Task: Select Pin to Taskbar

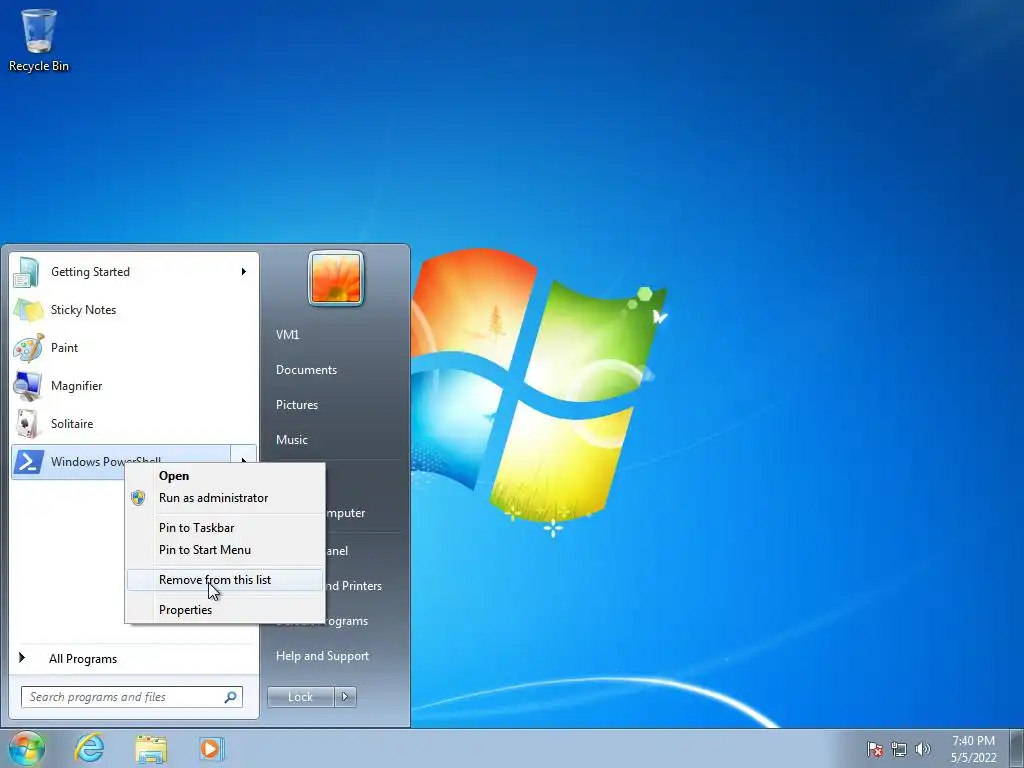Action: point(225,528)
